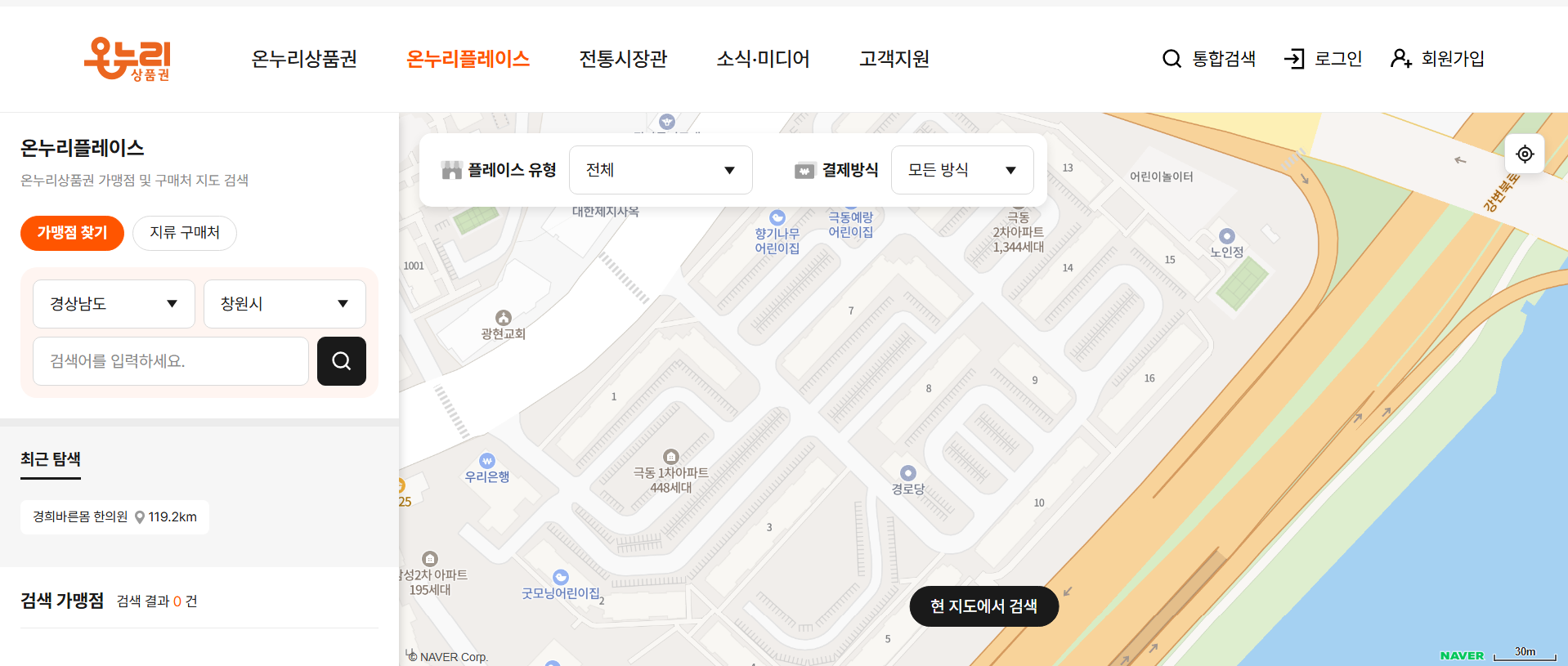The image size is (1568, 666).
Task: Click the 노인정 map marker
Action: tap(1227, 237)
